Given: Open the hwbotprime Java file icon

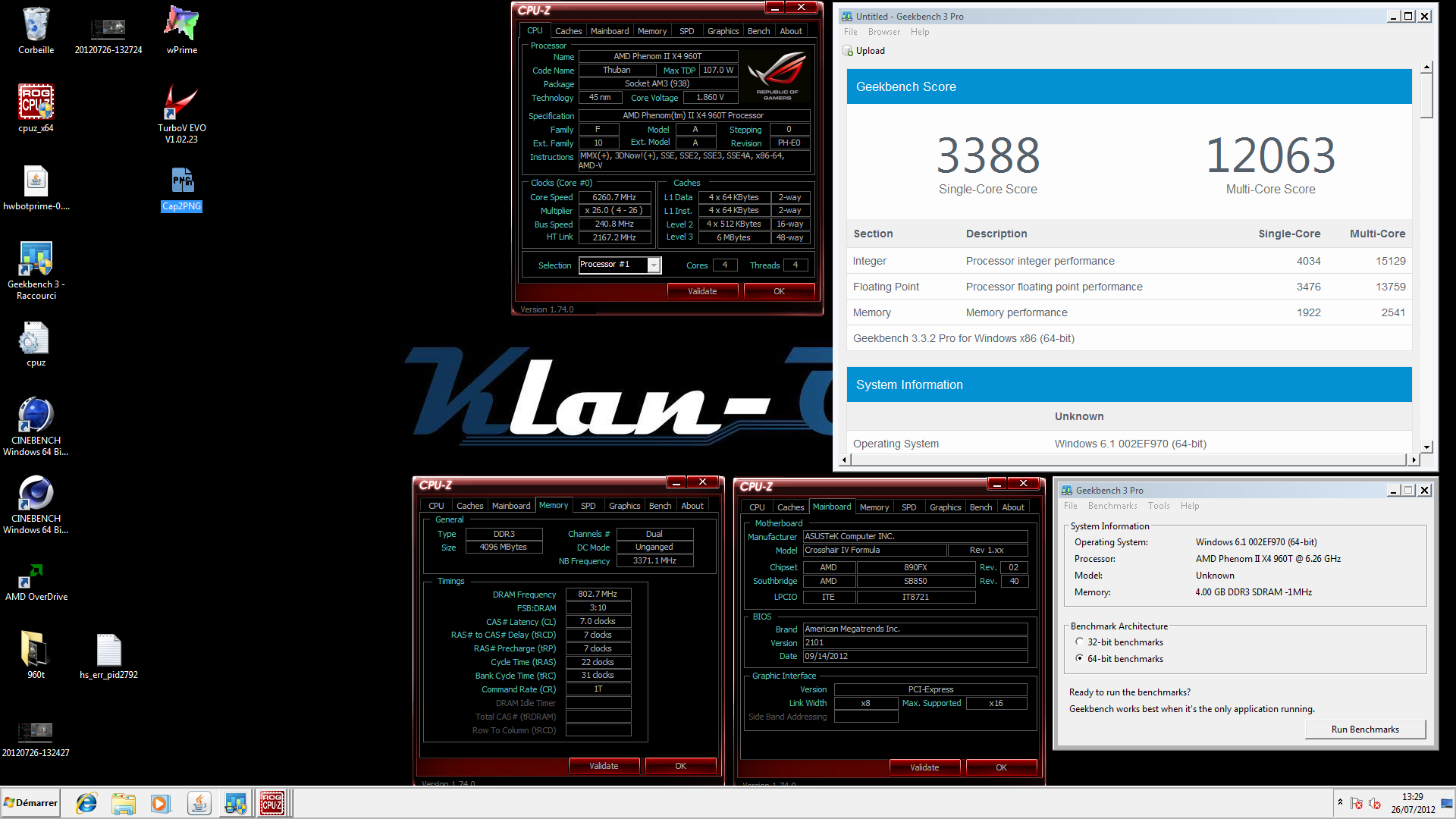Looking at the screenshot, I should [x=36, y=188].
